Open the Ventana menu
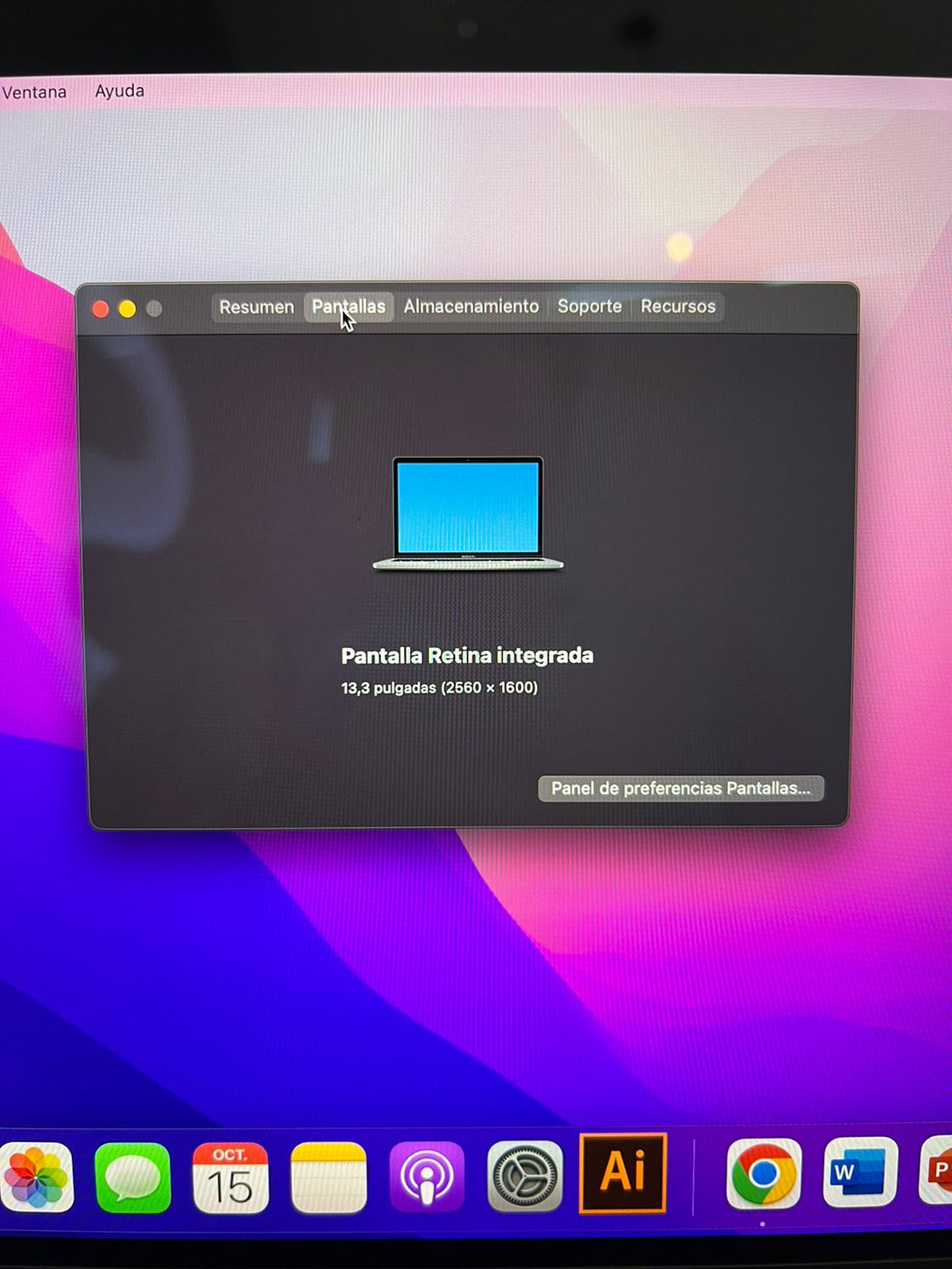This screenshot has height=1269, width=952. [x=34, y=92]
